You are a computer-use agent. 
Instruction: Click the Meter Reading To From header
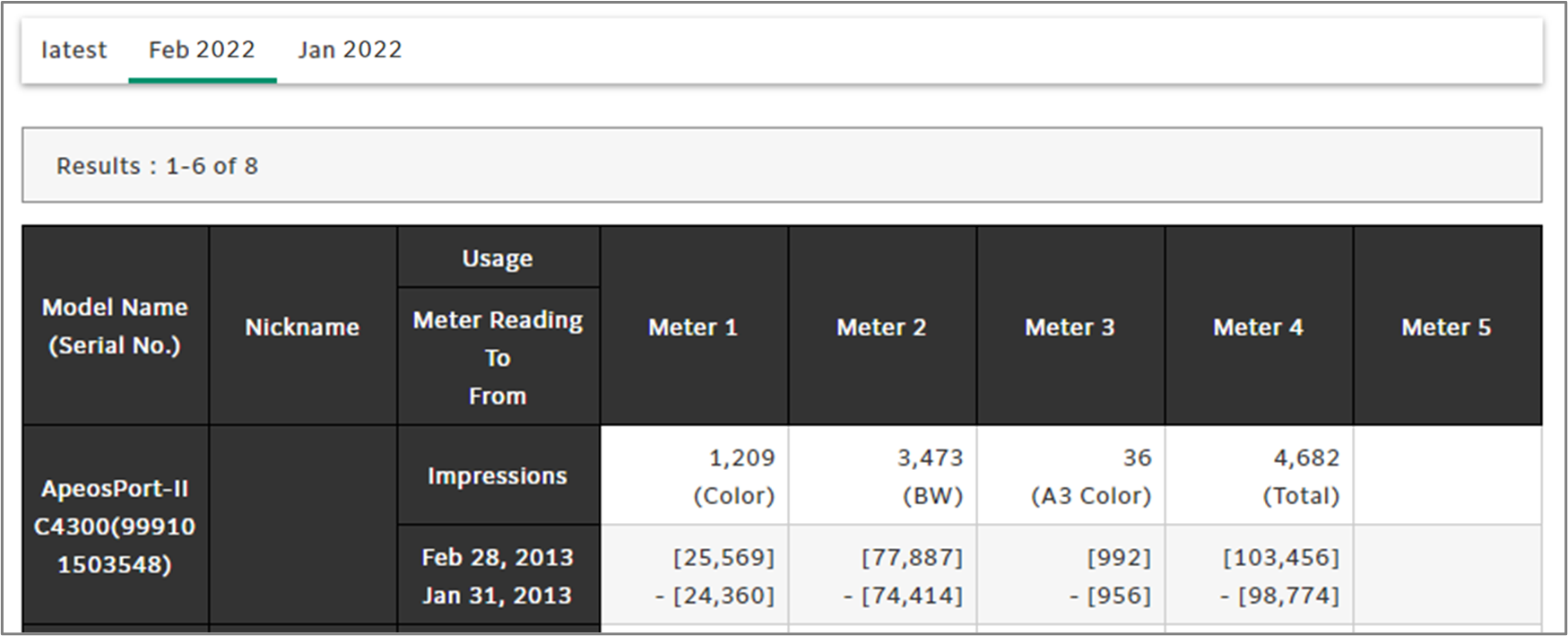coord(498,358)
